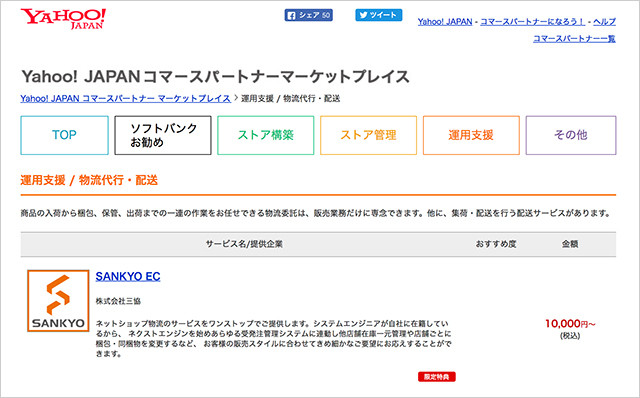640x398 pixels.
Task: Select the 運用支援 tab
Action: [471, 135]
